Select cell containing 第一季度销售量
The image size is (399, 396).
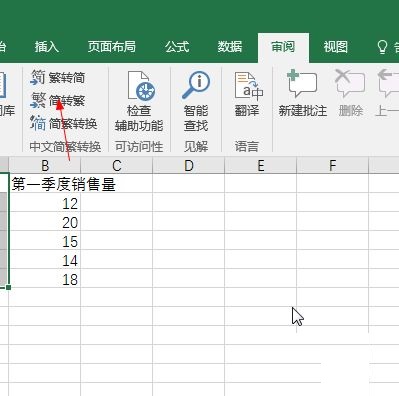coord(45,184)
